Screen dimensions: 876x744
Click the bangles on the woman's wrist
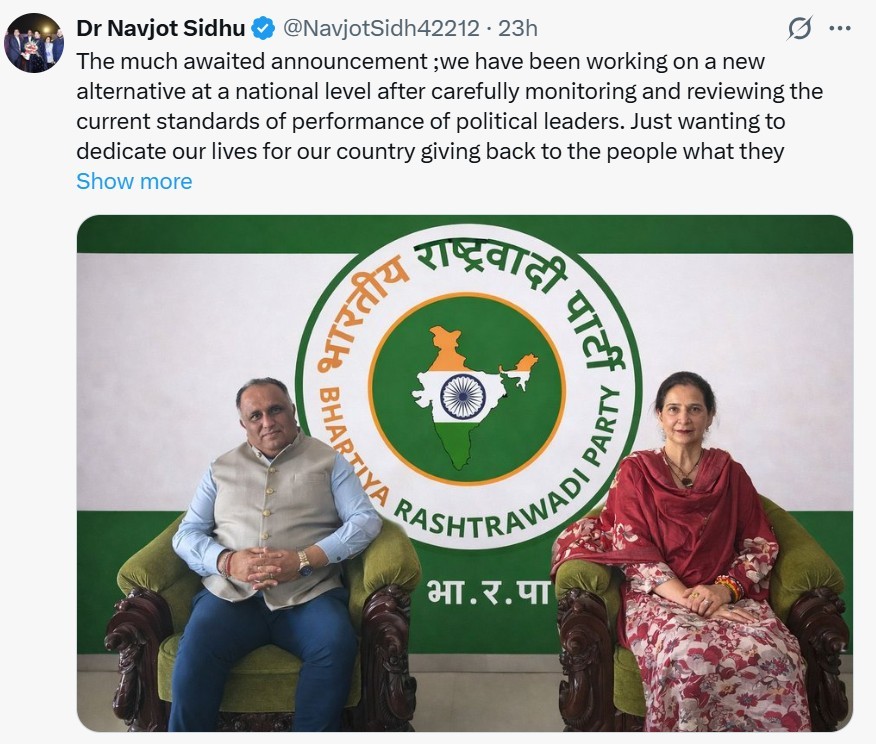coord(729,587)
